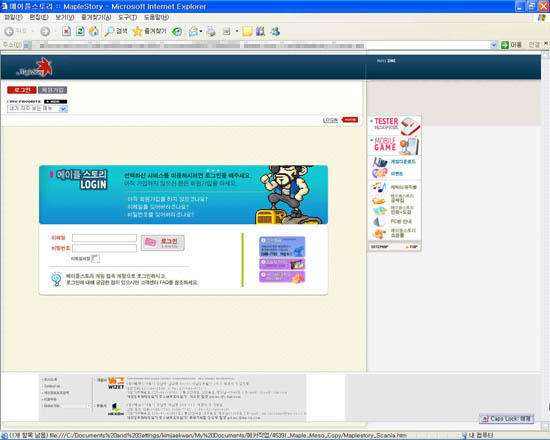Click the pink-ticket 로그인 submit button
The image size is (550, 440).
pos(162,243)
